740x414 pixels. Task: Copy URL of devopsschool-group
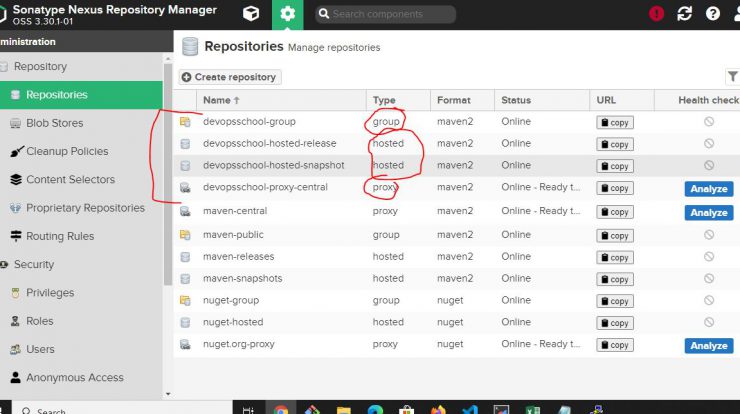click(x=614, y=122)
